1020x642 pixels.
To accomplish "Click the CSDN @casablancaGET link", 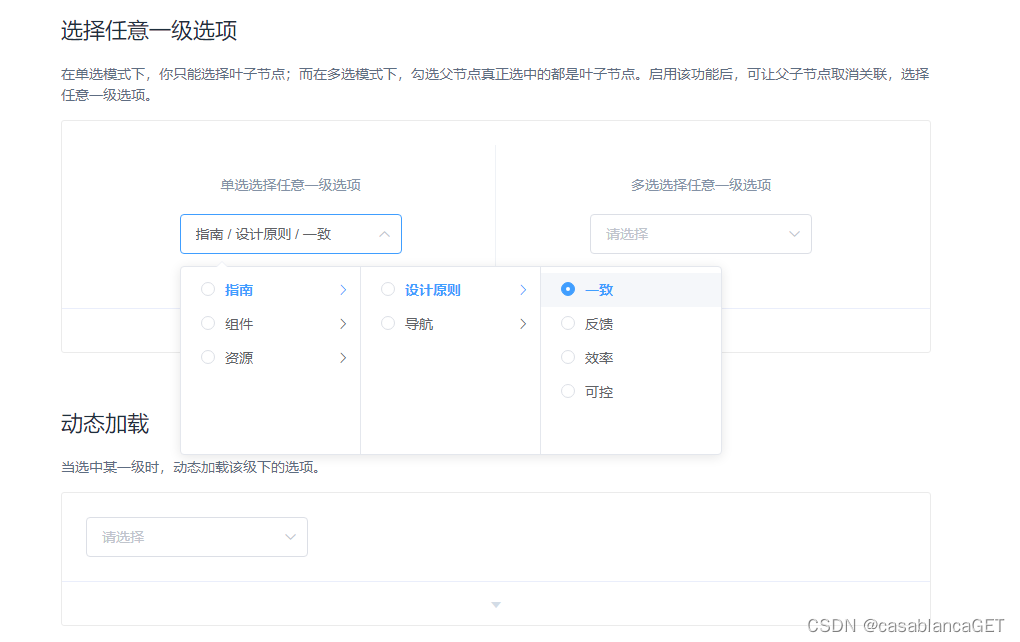I will click(905, 625).
